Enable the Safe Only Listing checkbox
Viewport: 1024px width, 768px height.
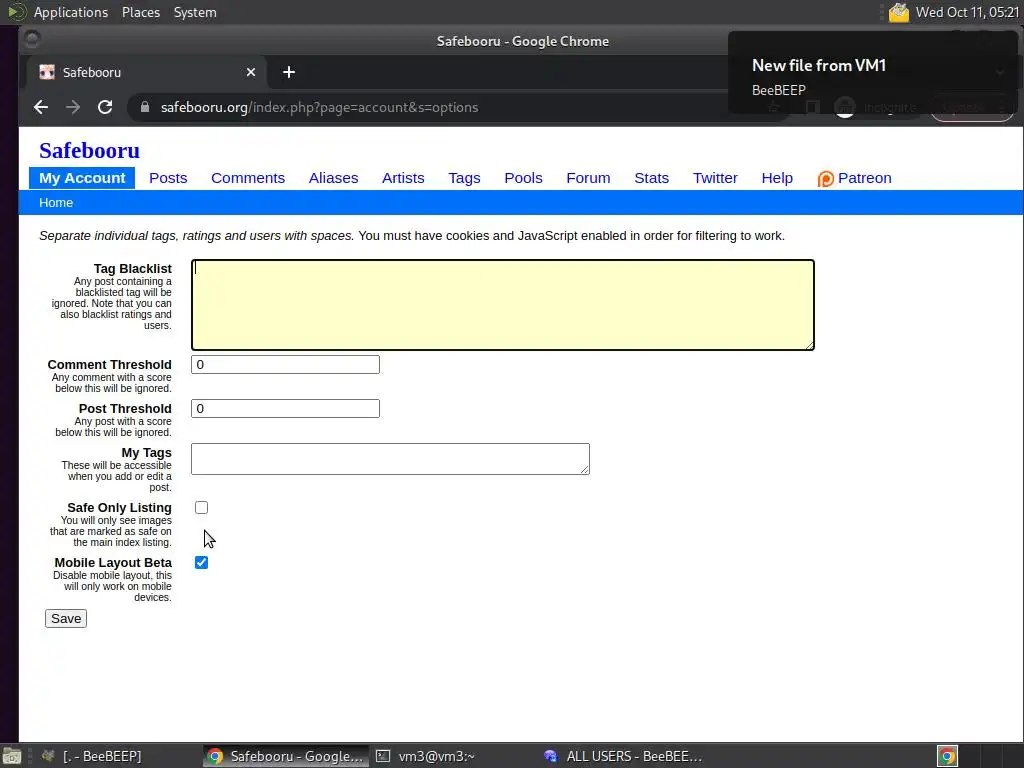(201, 507)
